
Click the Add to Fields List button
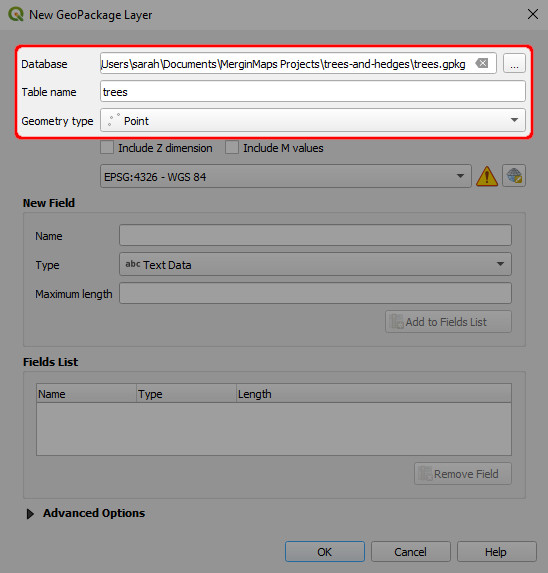(448, 322)
